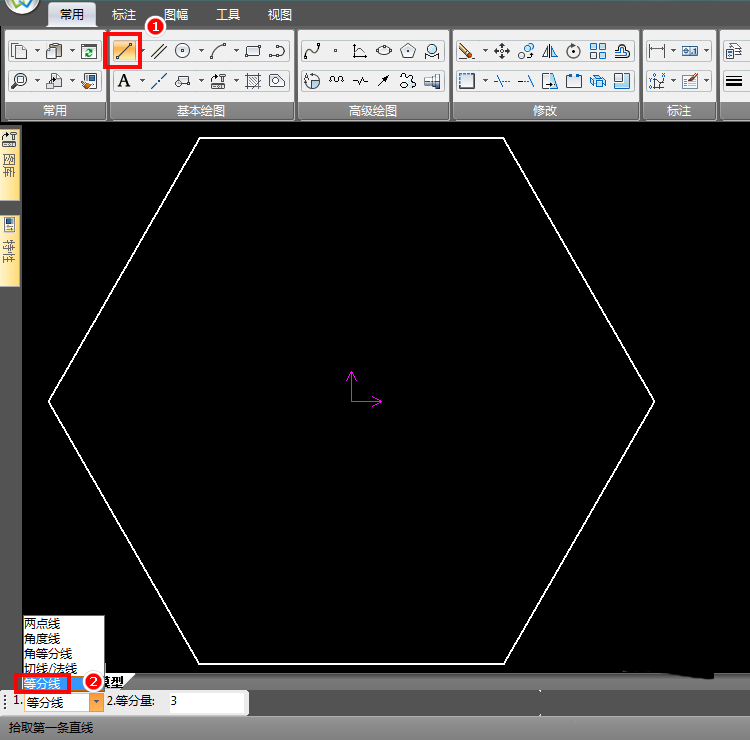Choose 角度线 from the line type list
The height and width of the screenshot is (740, 750).
pos(63,639)
